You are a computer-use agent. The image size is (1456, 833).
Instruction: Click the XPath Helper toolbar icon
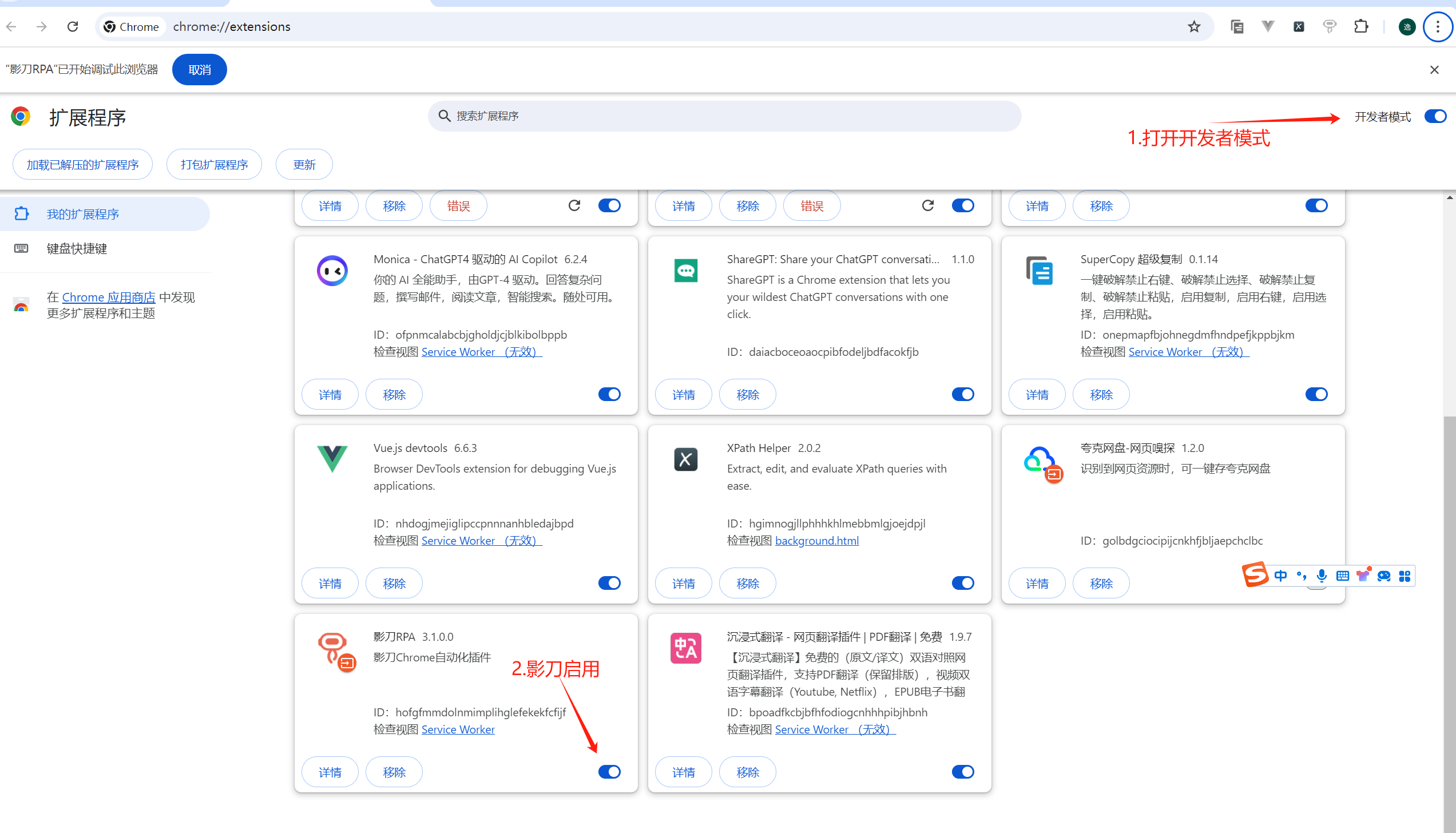[x=1299, y=26]
